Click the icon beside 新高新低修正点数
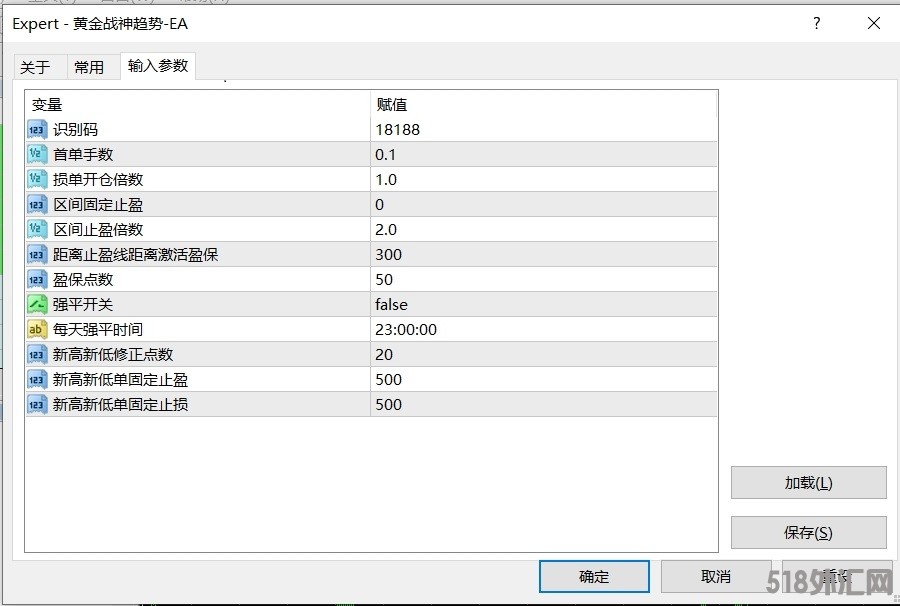Viewport: 900px width, 606px height. (37, 354)
